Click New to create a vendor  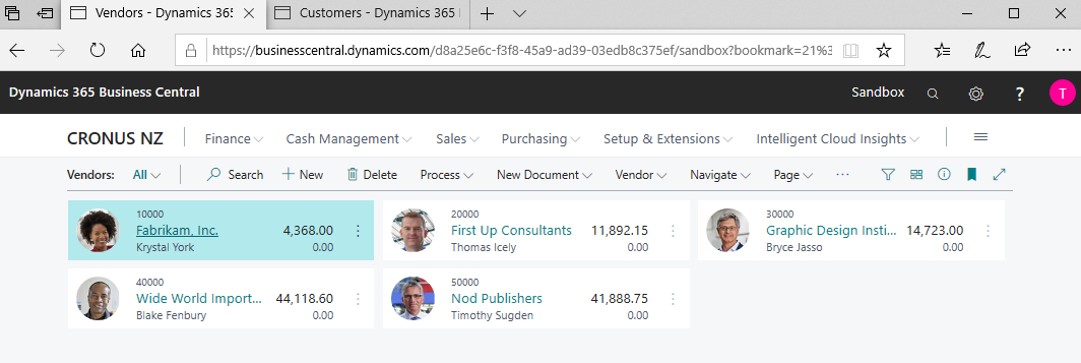click(x=303, y=175)
